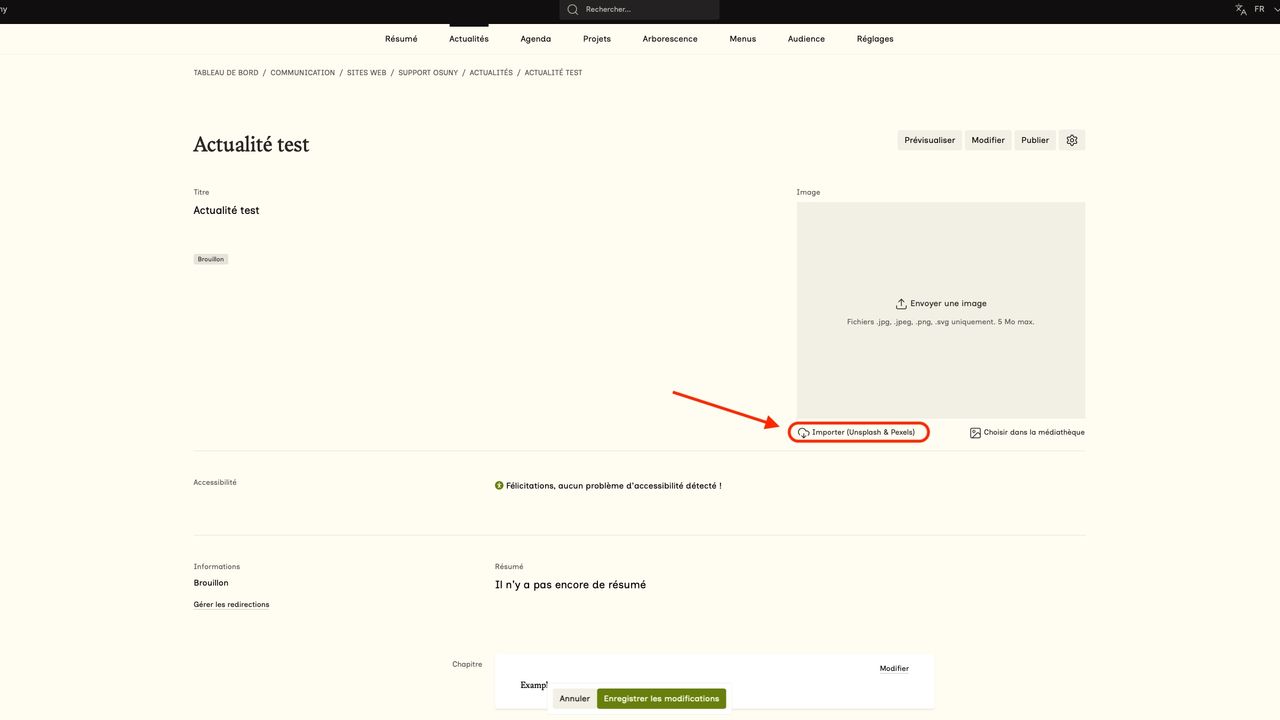This screenshot has width=1280, height=720.
Task: Click the media library picture icon
Action: [975, 433]
